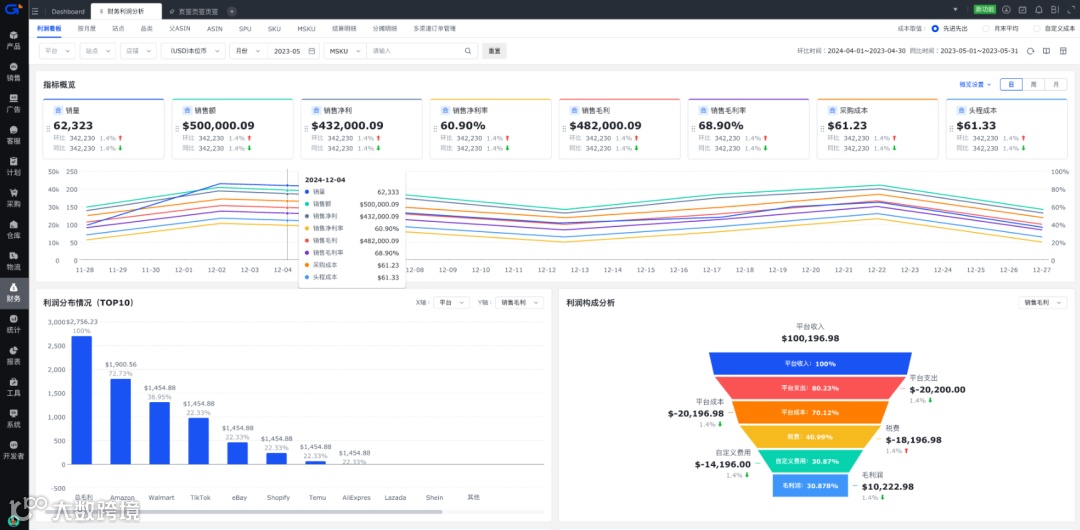Click the 月 period toggle button
This screenshot has height=530, width=1080.
[1055, 84]
